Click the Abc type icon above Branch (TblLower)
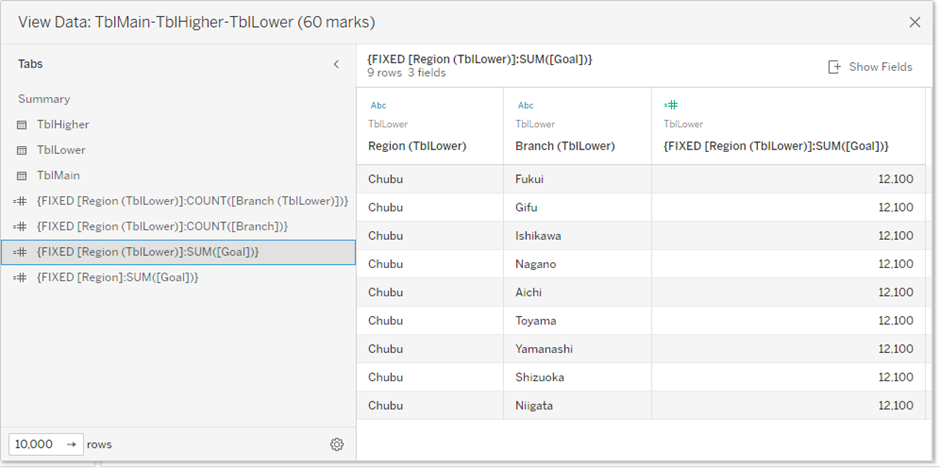 [526, 105]
